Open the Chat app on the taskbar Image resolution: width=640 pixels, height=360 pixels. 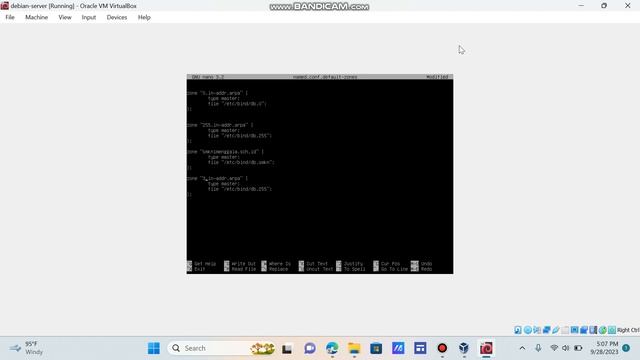coord(310,348)
